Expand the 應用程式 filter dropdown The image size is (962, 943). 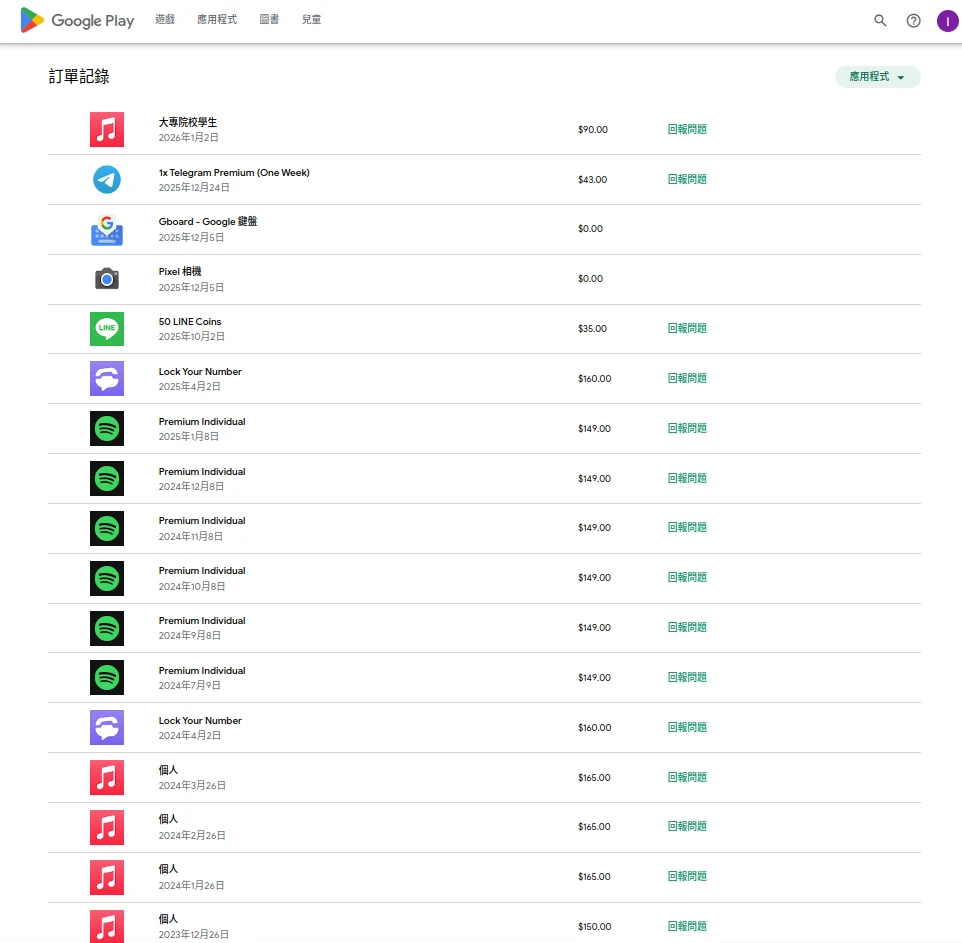(877, 77)
